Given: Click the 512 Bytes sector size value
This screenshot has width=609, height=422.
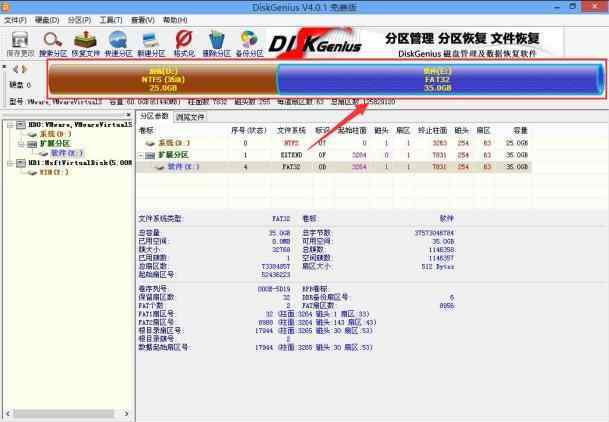Looking at the screenshot, I should (x=437, y=267).
